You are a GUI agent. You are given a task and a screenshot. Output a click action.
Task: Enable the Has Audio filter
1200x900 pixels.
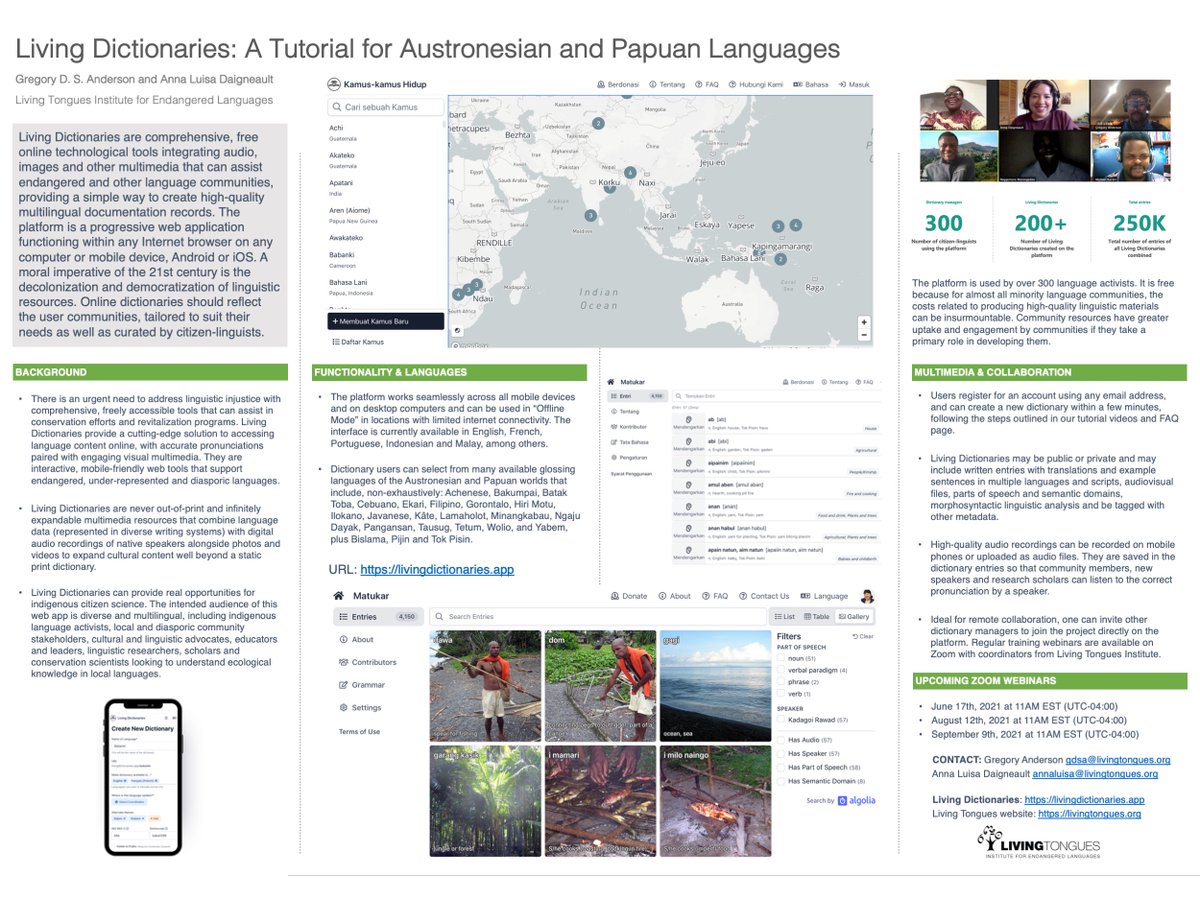coord(782,739)
